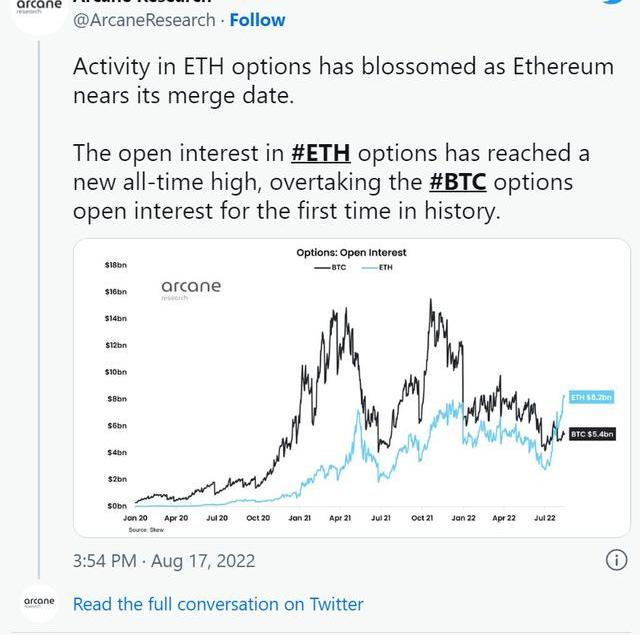Click the arcane research logo inside the chart
The width and height of the screenshot is (640, 635).
pos(191,289)
